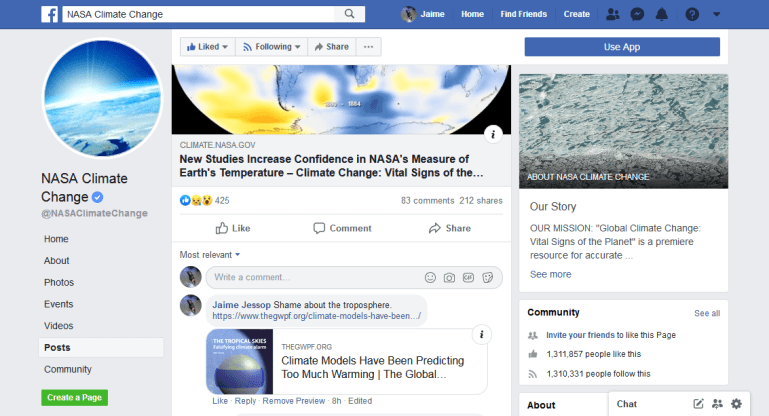Screen dimensions: 769x416
Task: Insert an emoji in the comment
Action: click(430, 278)
